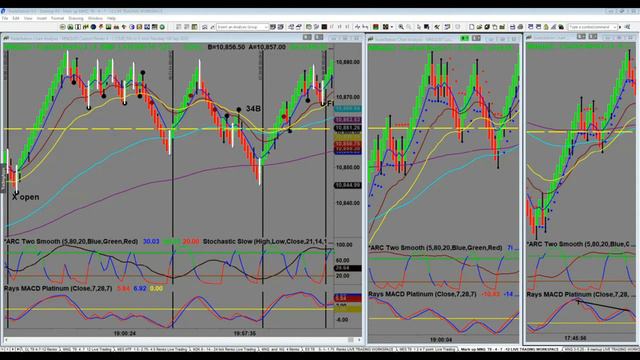
Task: Click the 19:57:35 time axis label
Action: click(x=244, y=333)
